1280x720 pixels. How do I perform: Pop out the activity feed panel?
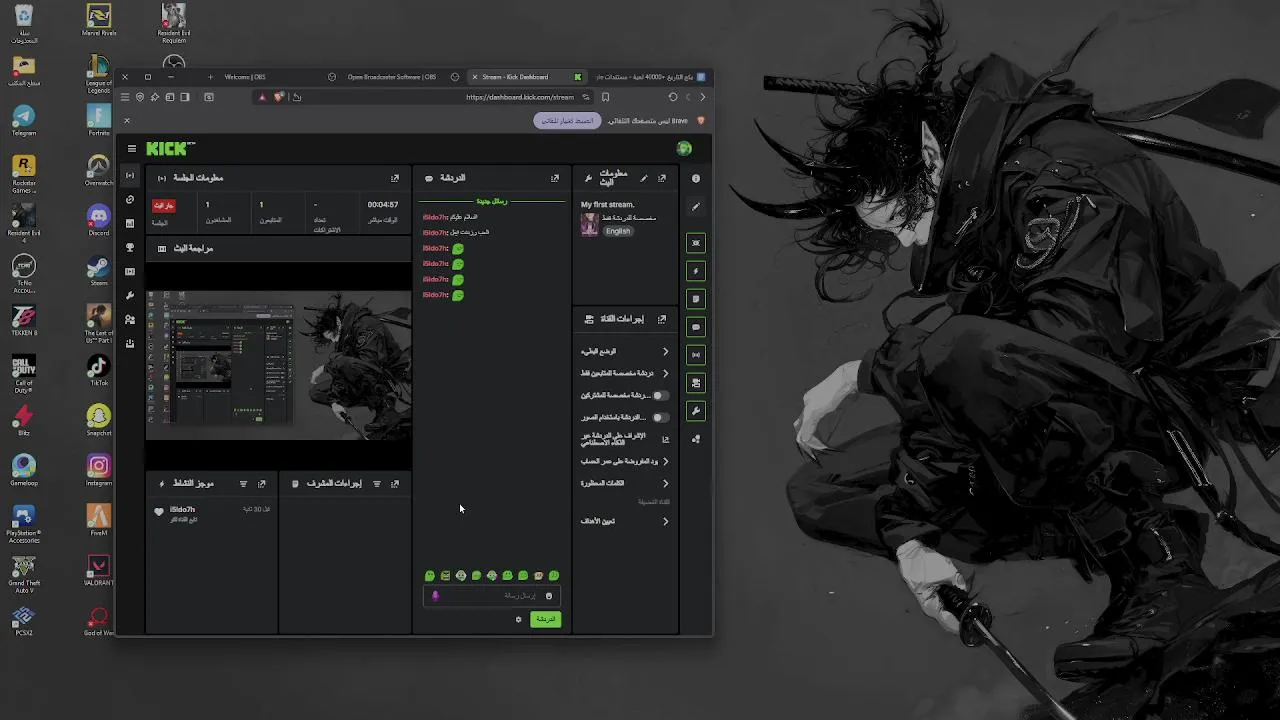262,484
